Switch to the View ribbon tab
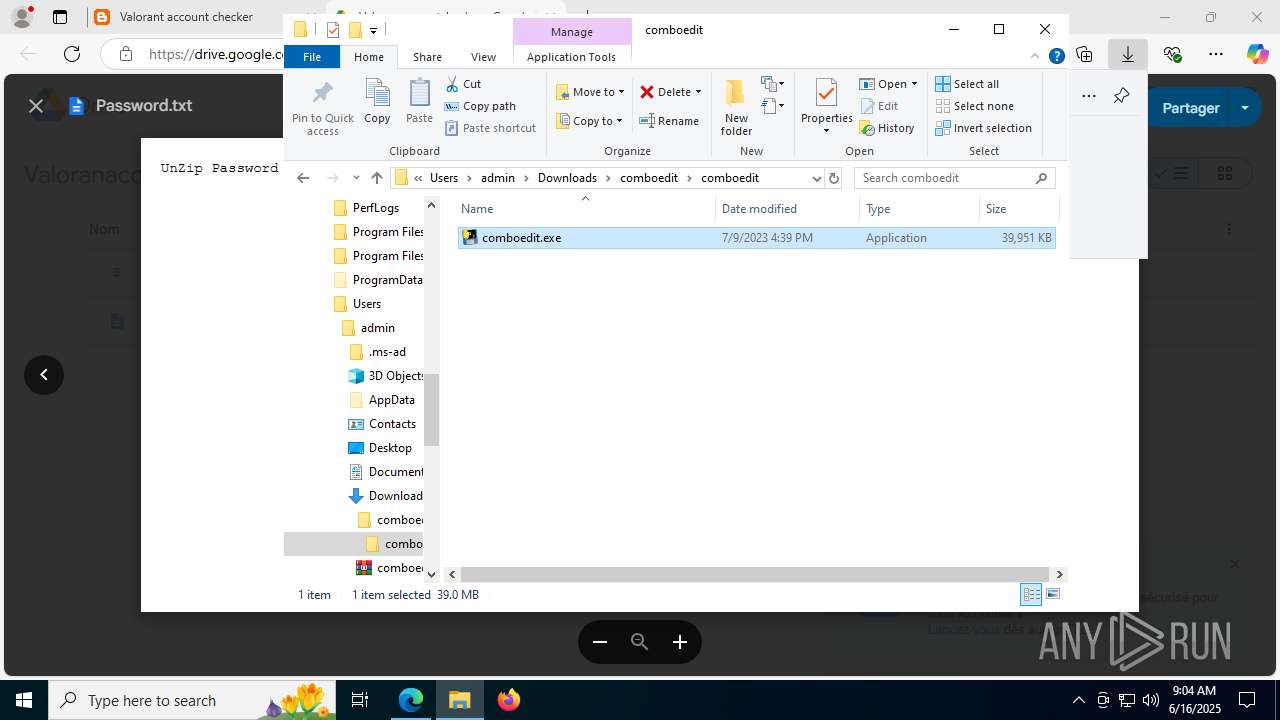 pyautogui.click(x=483, y=57)
